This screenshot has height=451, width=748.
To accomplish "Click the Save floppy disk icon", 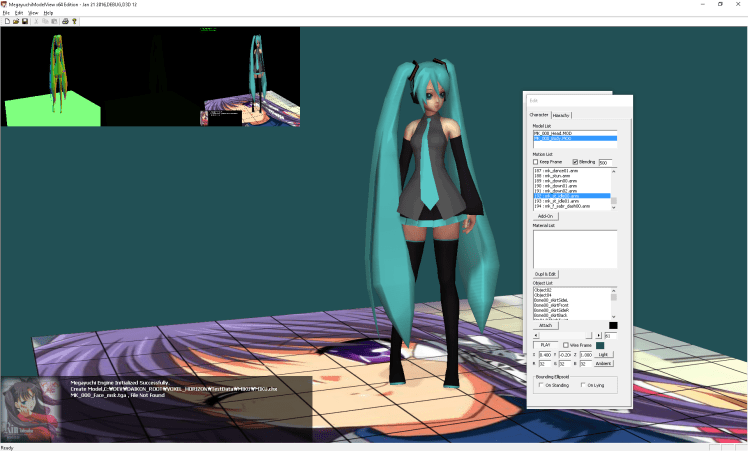I will click(25, 21).
